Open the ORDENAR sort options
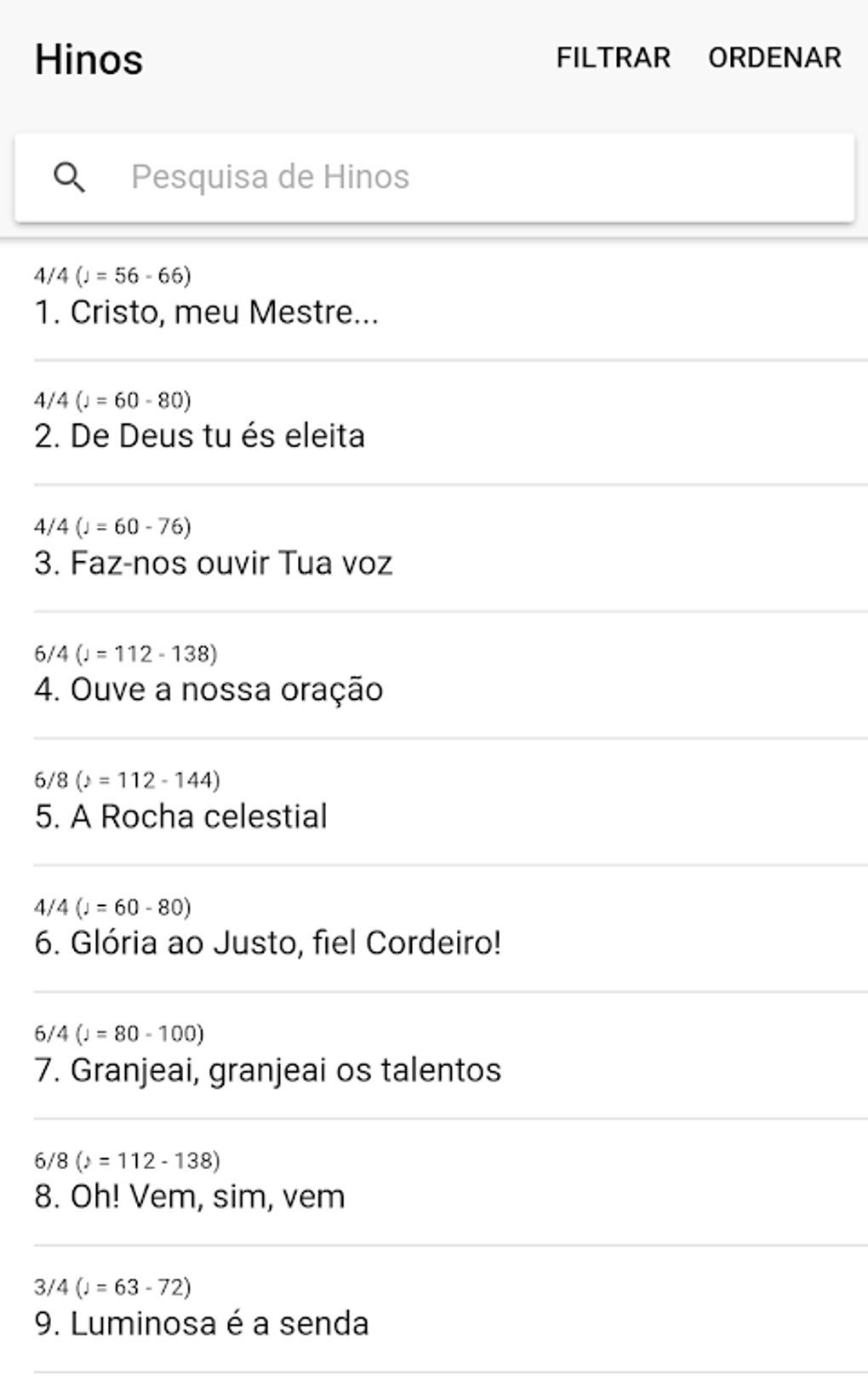This screenshot has height=1393, width=868. tap(774, 58)
